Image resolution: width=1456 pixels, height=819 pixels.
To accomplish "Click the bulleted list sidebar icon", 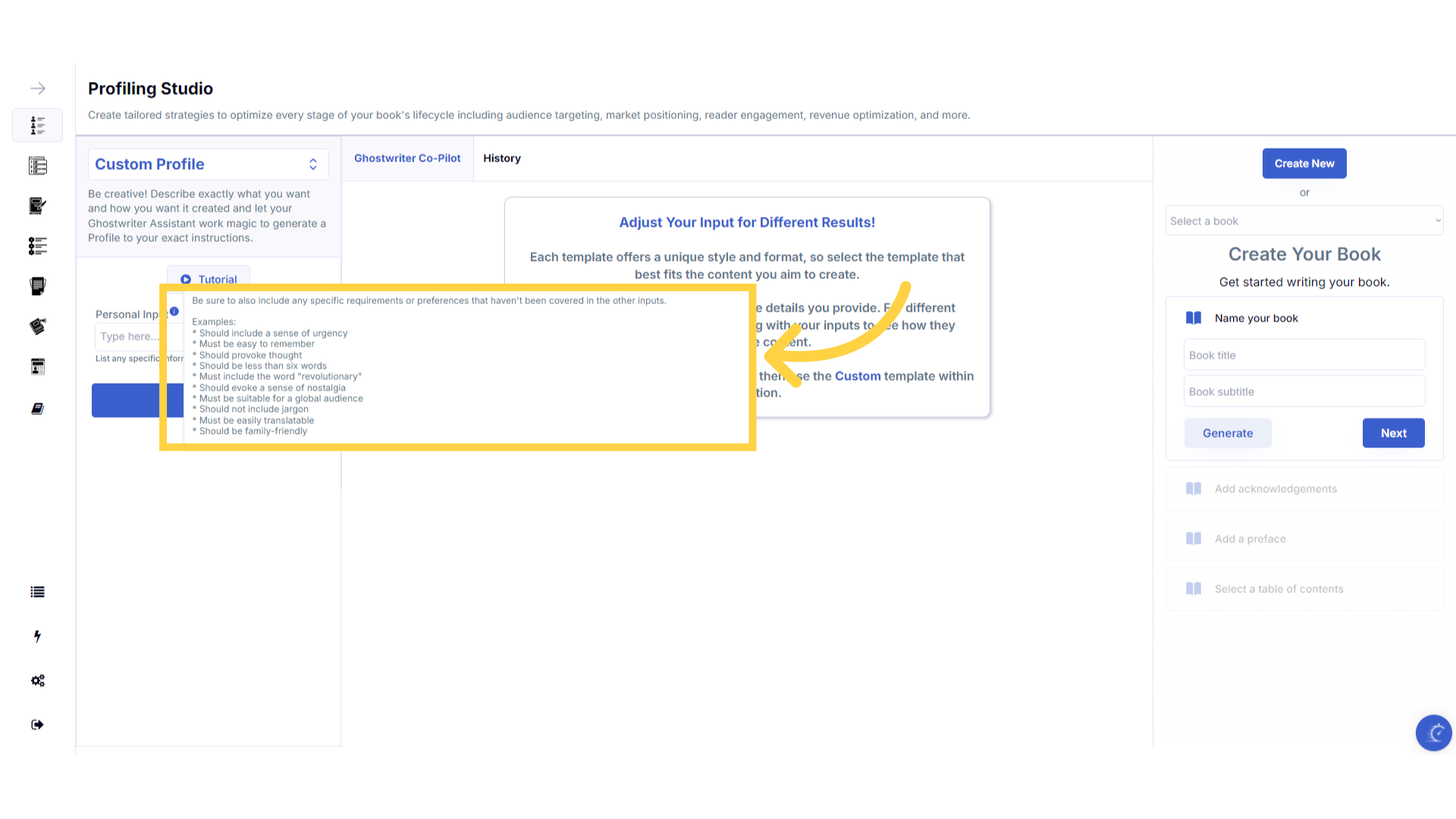I will pyautogui.click(x=38, y=592).
